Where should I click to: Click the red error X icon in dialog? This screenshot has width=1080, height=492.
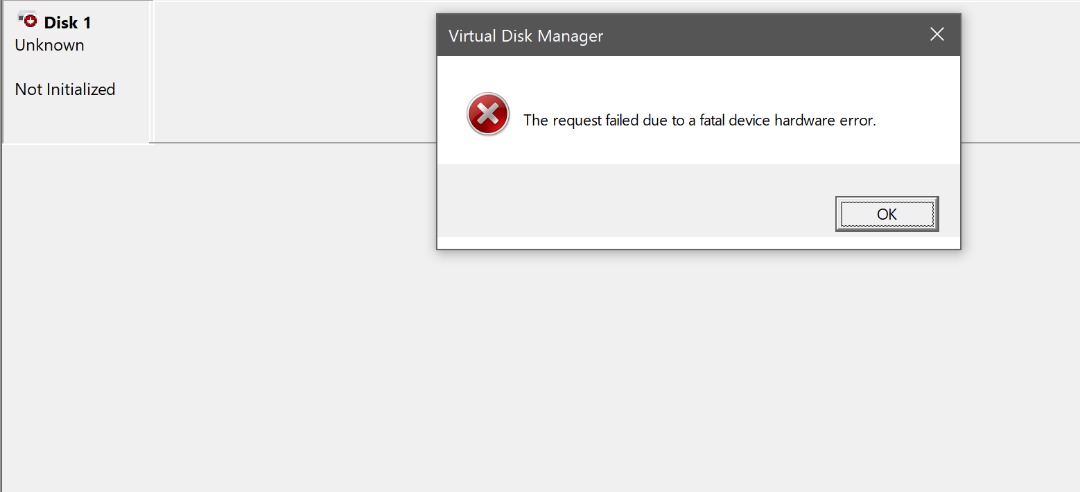click(x=488, y=115)
